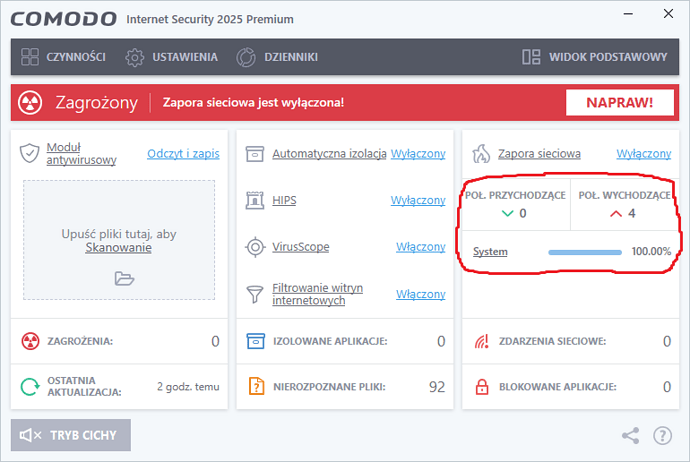
Task: Close the Comodo window
Action: 668,14
